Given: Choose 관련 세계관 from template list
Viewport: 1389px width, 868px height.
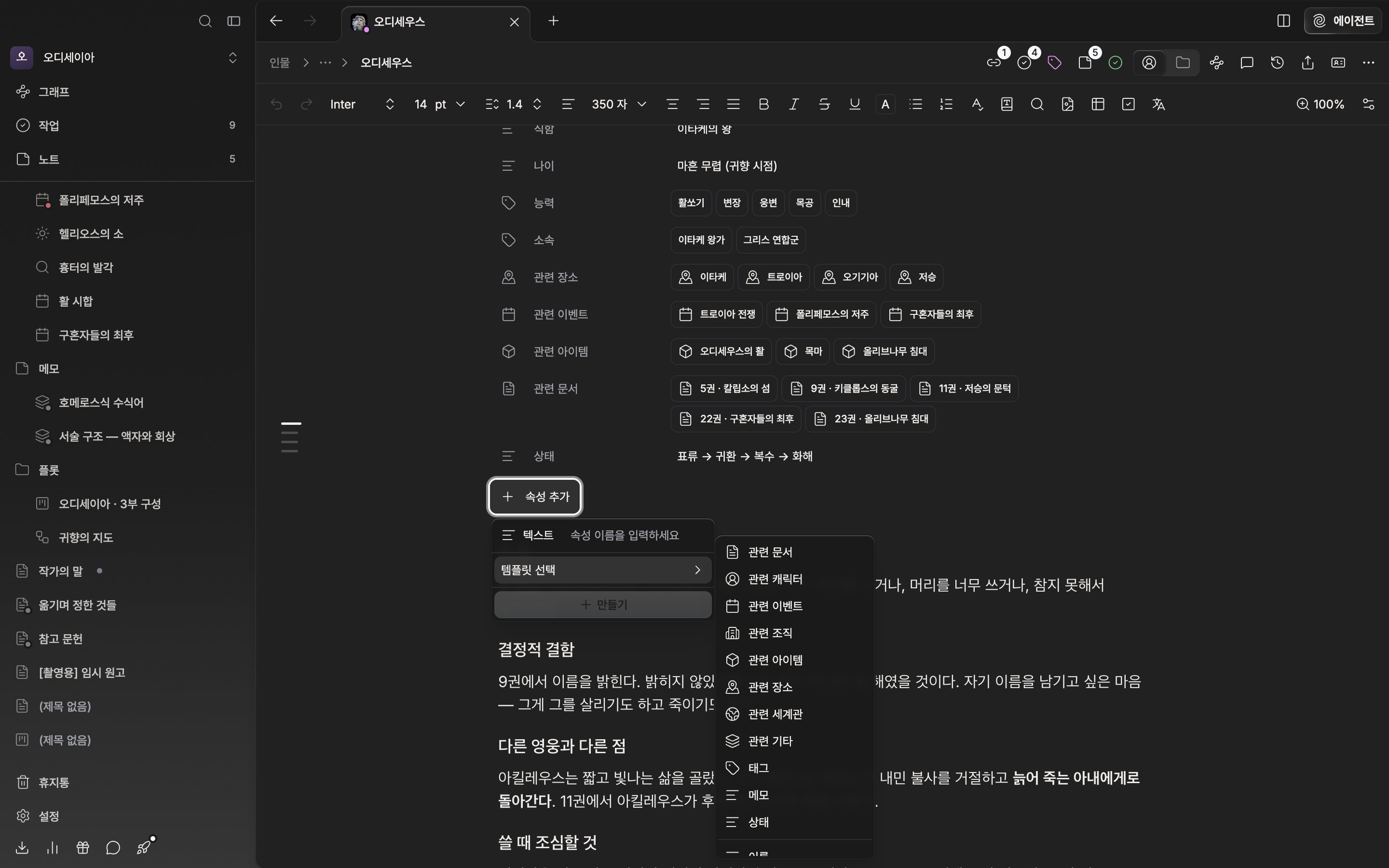Looking at the screenshot, I should (x=794, y=714).
